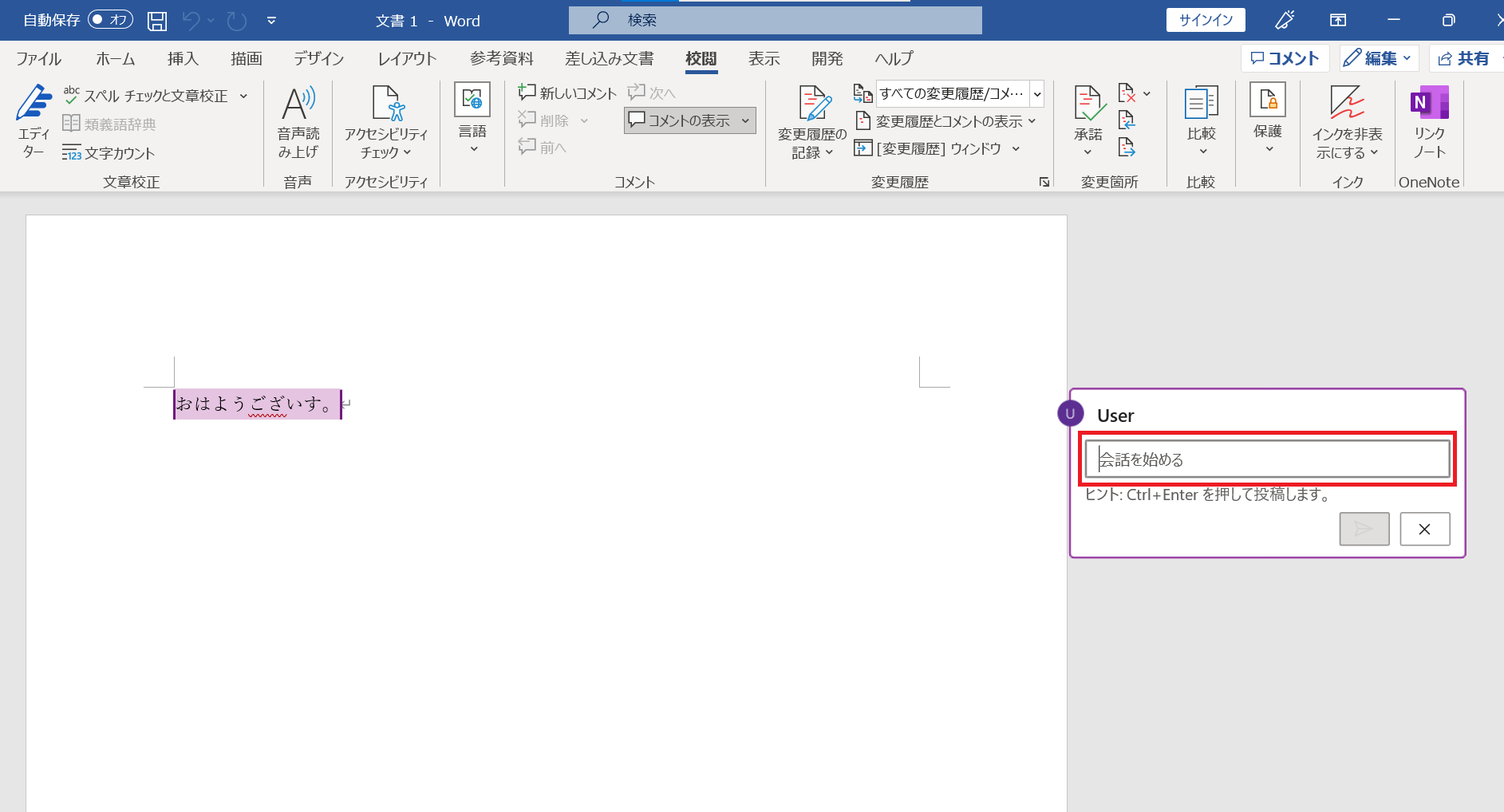The width and height of the screenshot is (1504, 812).
Task: Jump to previous change icon
Action: [x=1127, y=120]
